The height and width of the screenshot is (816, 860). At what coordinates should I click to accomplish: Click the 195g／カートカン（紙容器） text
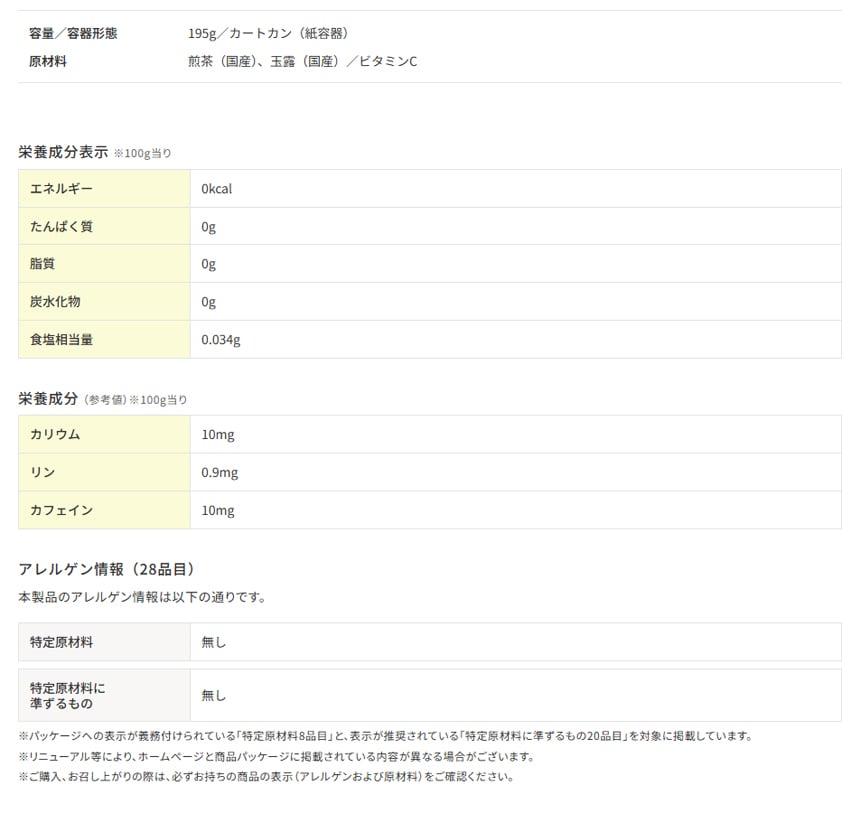[268, 34]
